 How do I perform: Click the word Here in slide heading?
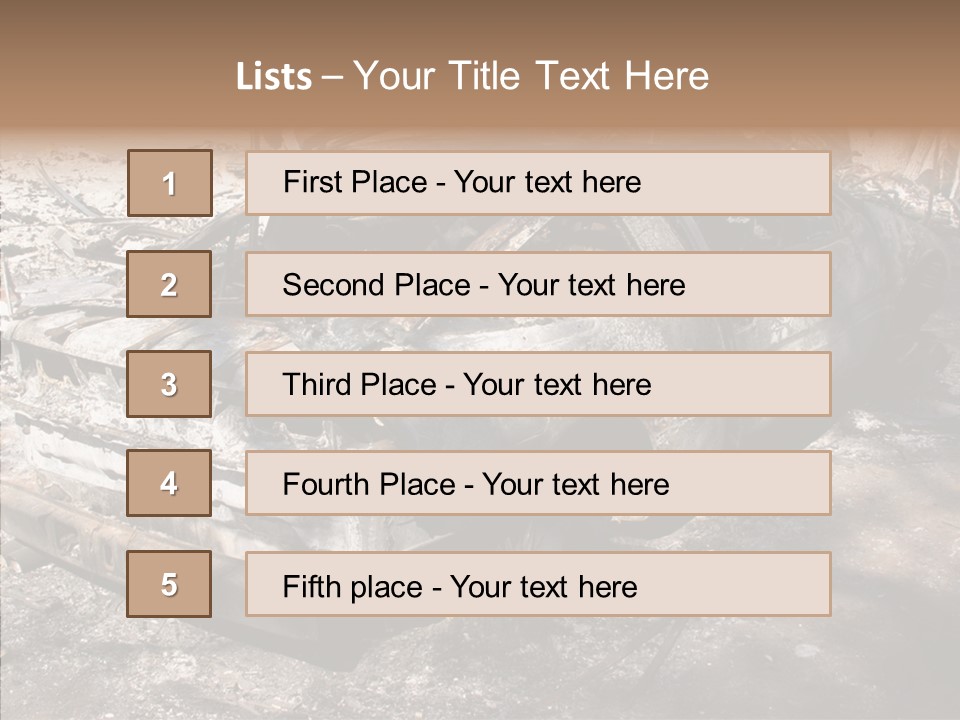coord(665,77)
